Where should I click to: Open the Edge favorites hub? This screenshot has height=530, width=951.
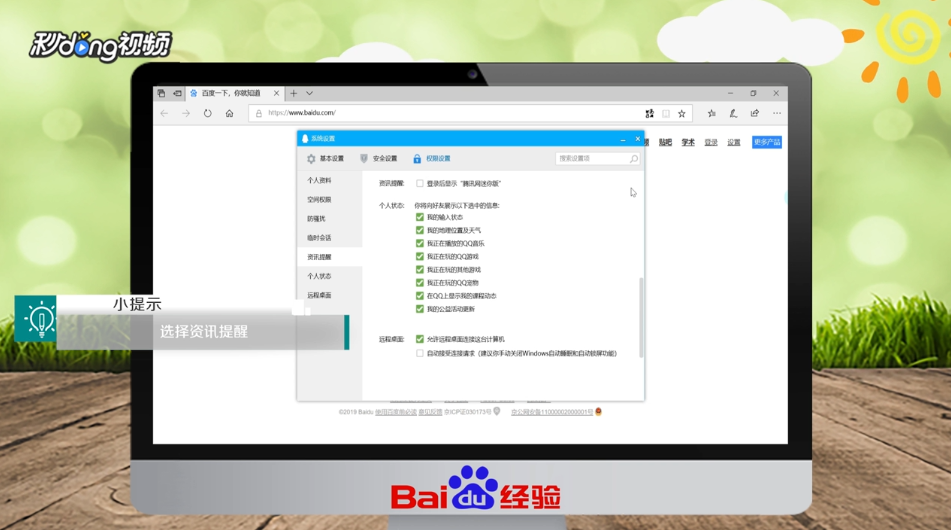coord(711,113)
